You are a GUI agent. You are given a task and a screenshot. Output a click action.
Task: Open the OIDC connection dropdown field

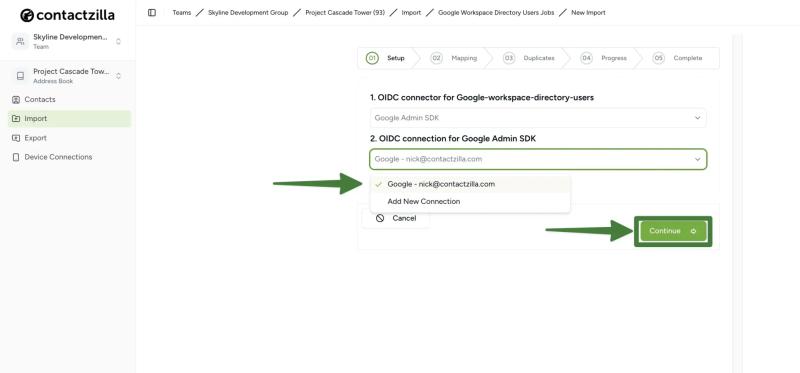(x=538, y=159)
